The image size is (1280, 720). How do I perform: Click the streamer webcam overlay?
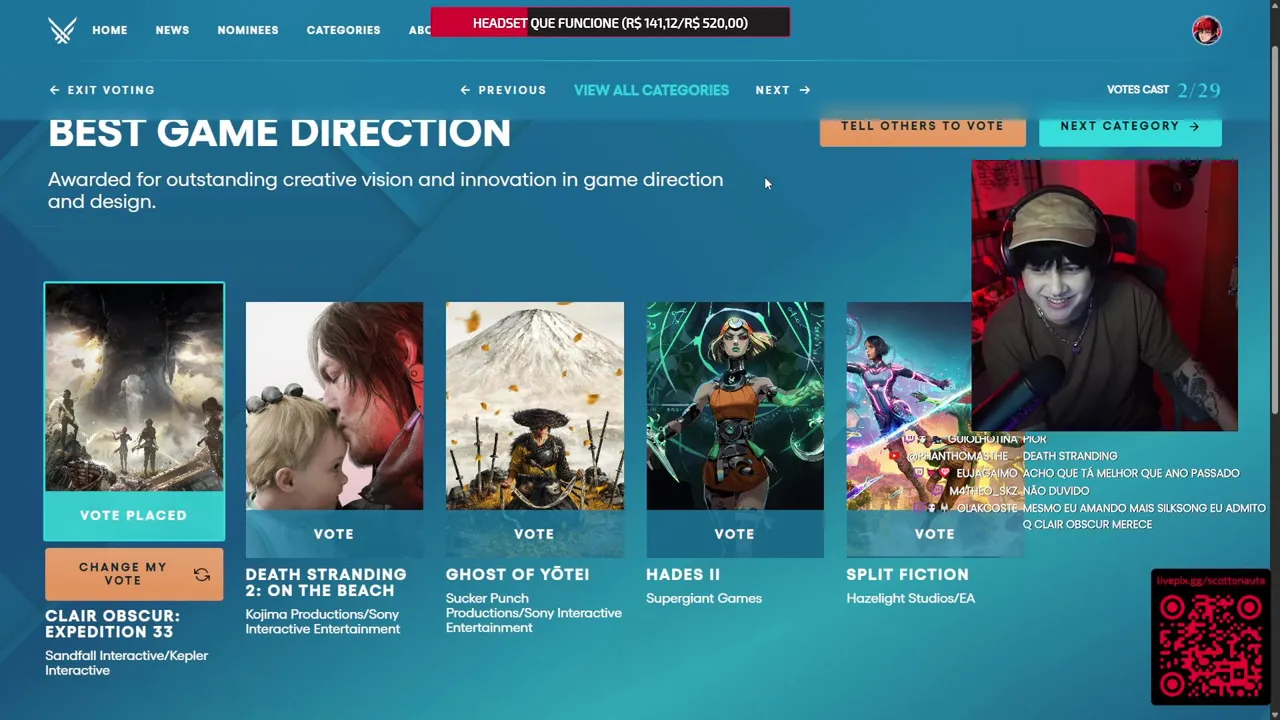point(1104,295)
